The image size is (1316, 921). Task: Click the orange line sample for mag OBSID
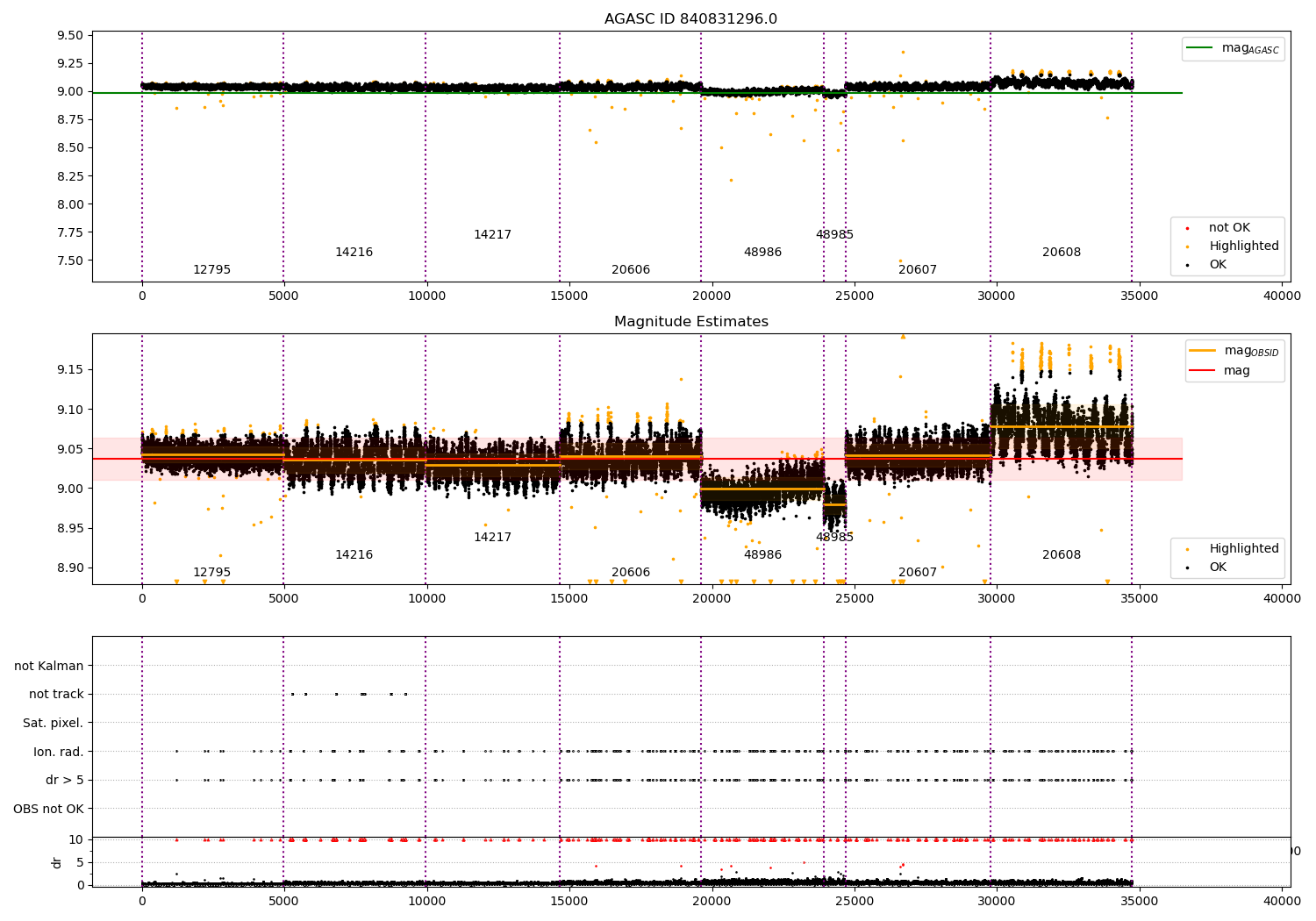(x=1202, y=351)
